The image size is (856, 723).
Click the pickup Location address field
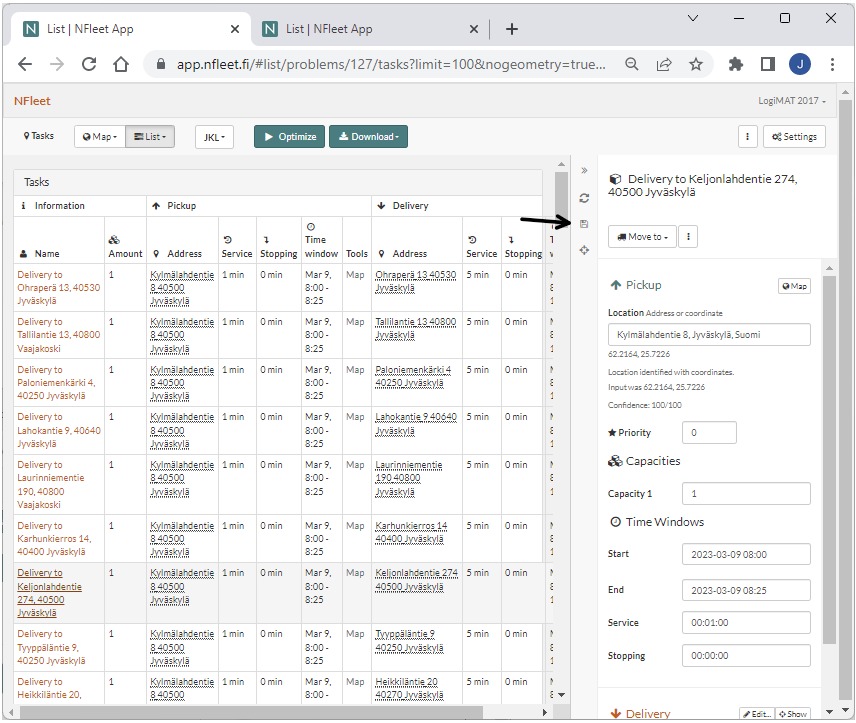tap(709, 335)
